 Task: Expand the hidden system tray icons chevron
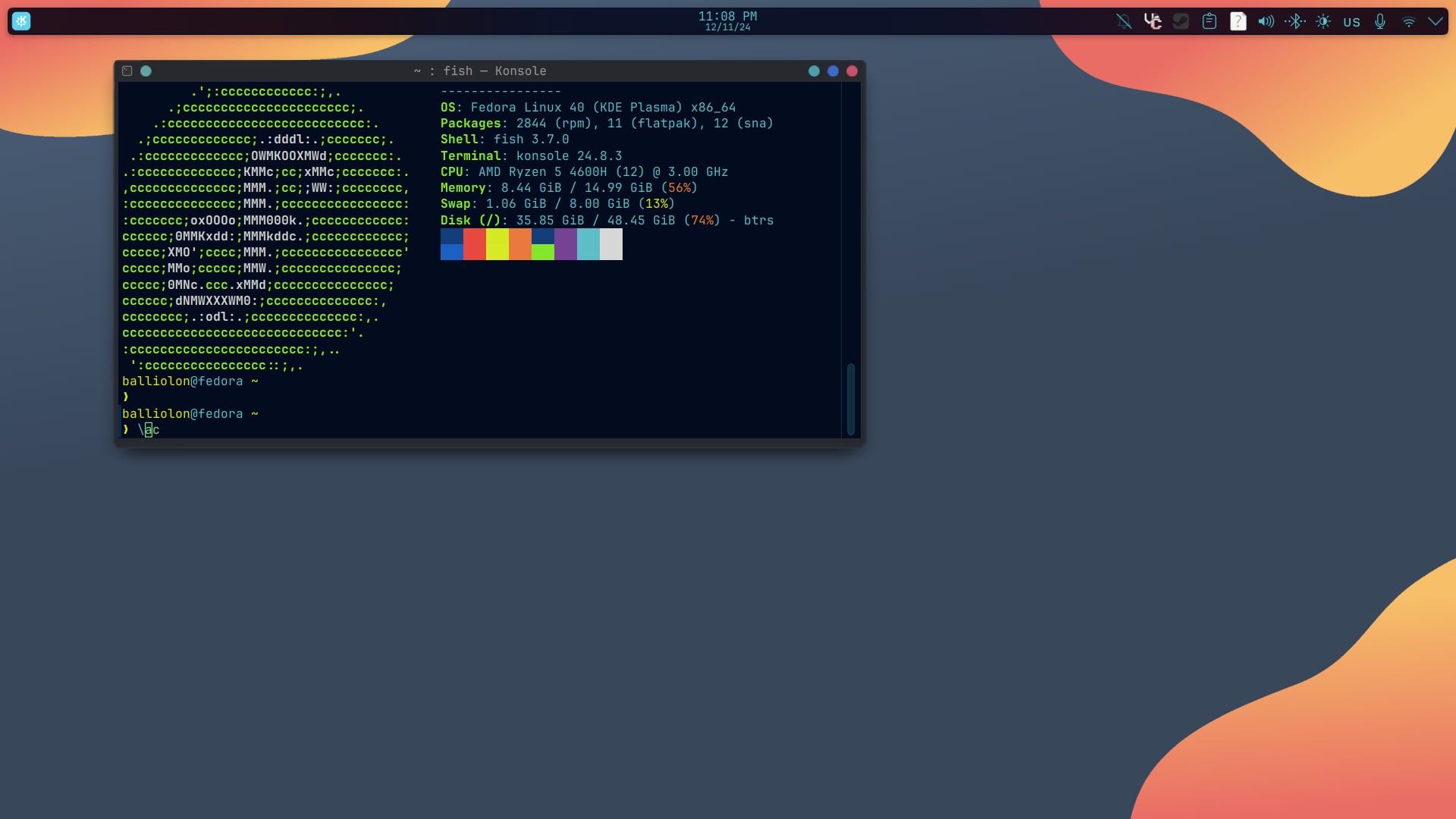click(1436, 21)
